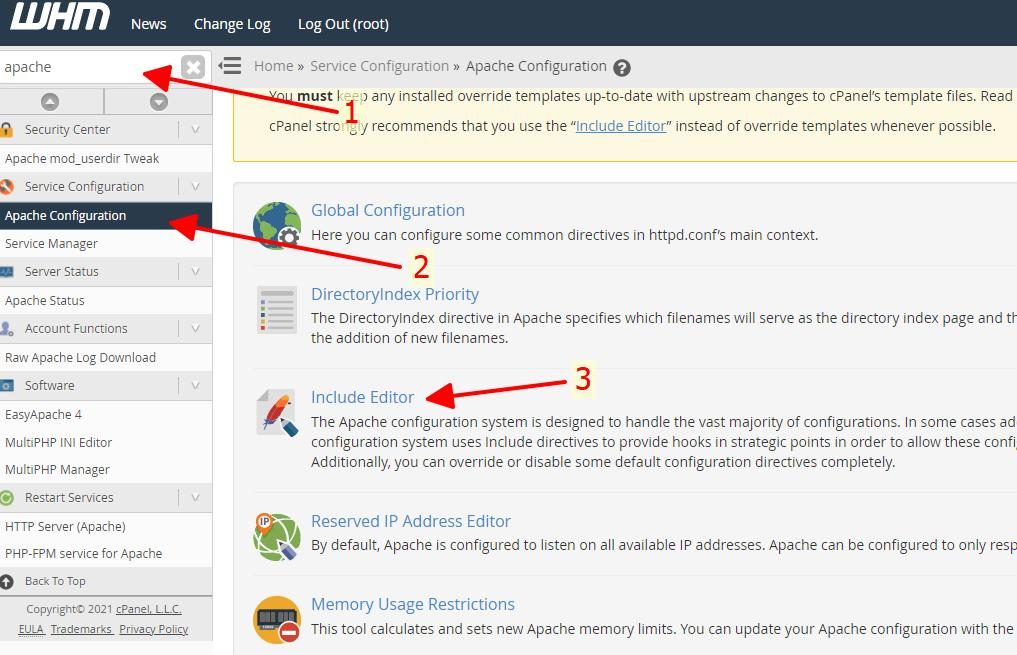The image size is (1017, 655).
Task: Open Change Log in the top bar
Action: point(232,24)
